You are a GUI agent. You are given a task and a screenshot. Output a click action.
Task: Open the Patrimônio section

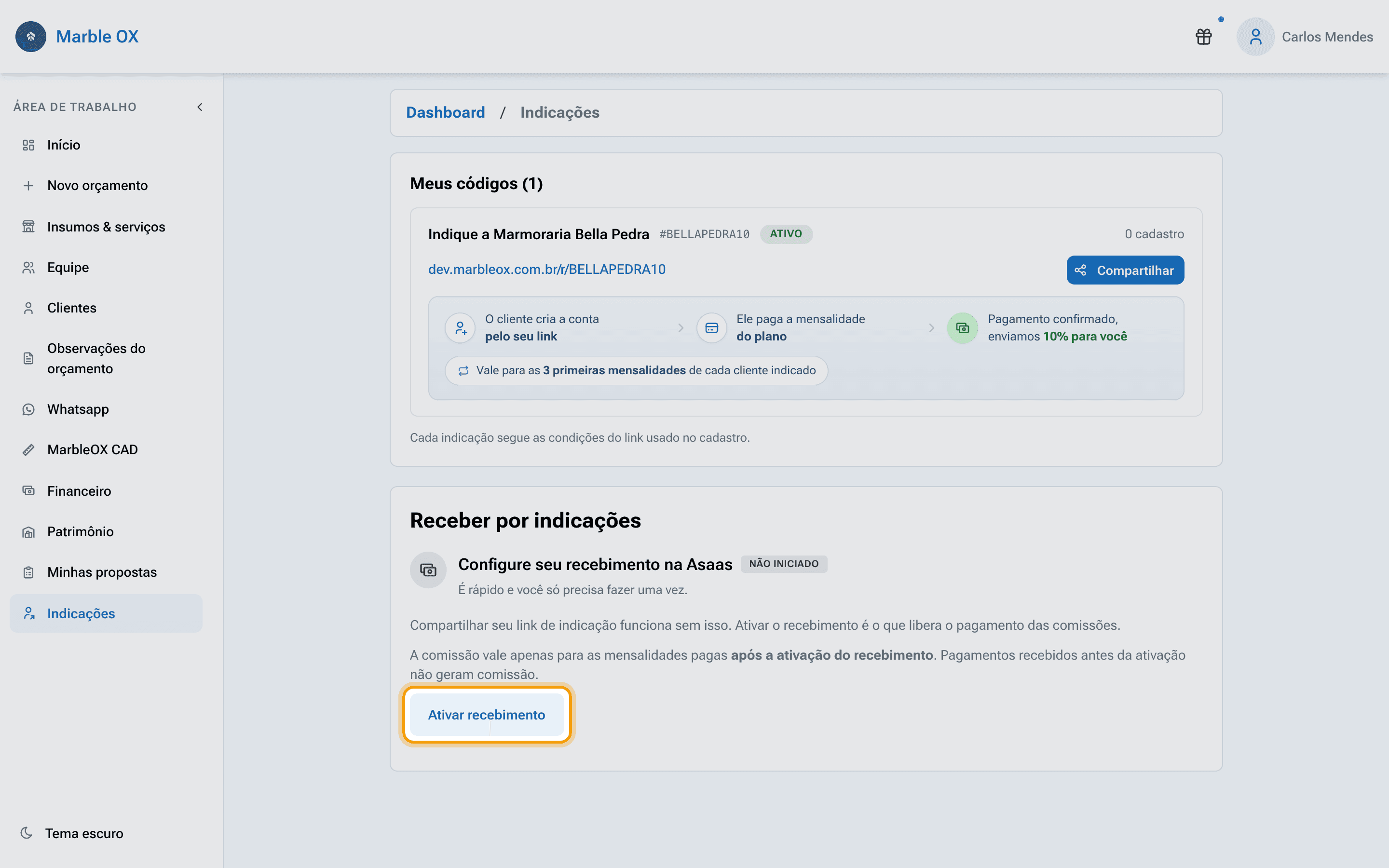click(x=106, y=532)
